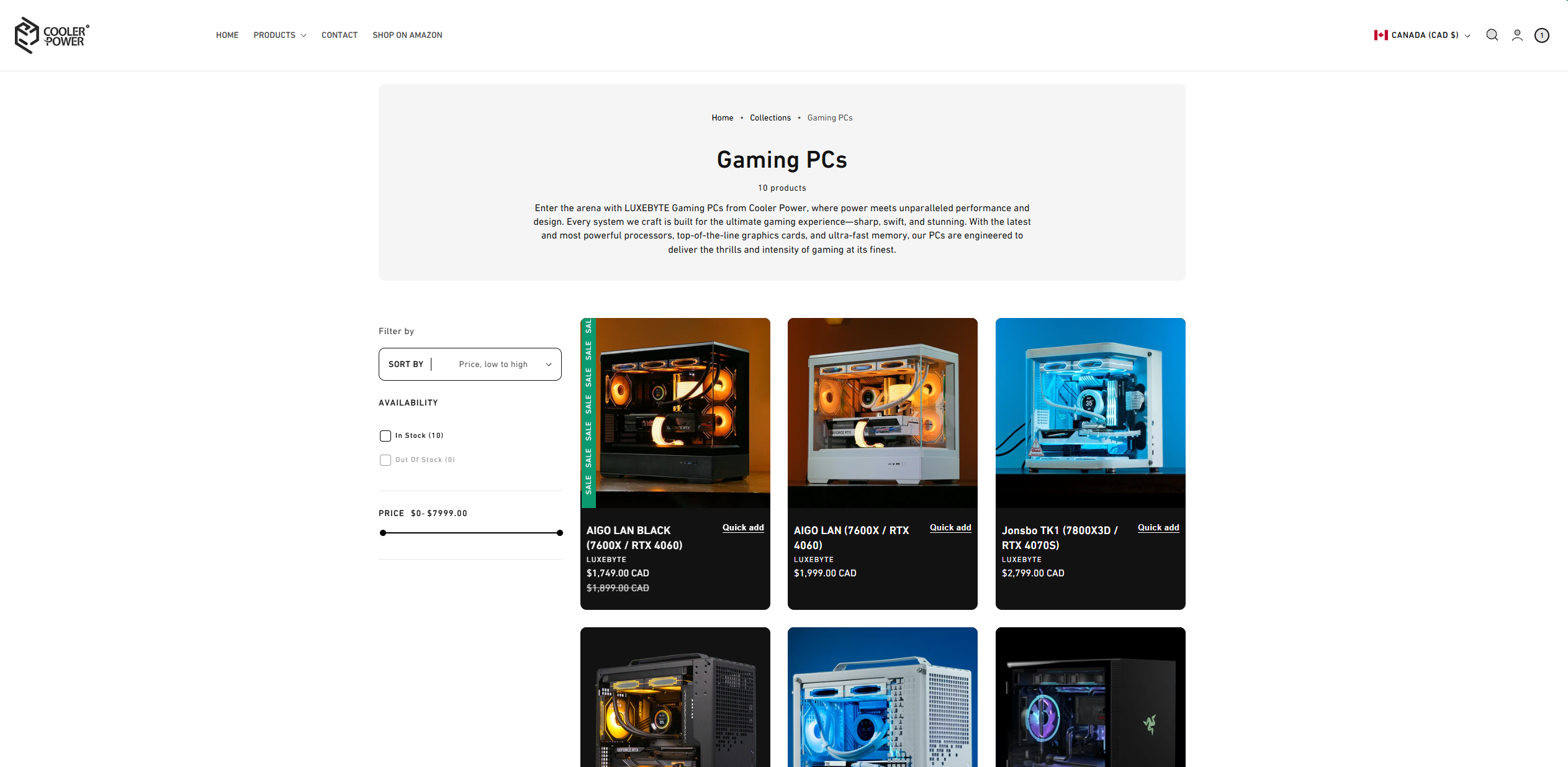Click the Cooler Power logo

point(52,35)
